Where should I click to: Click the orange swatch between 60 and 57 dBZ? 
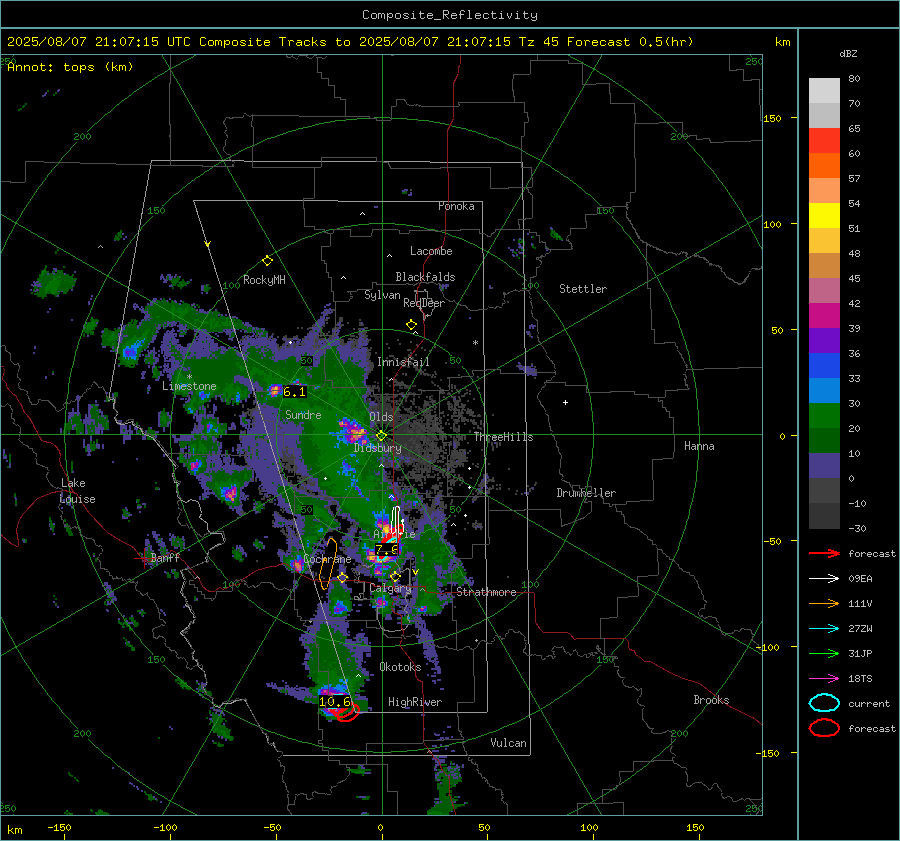click(824, 166)
